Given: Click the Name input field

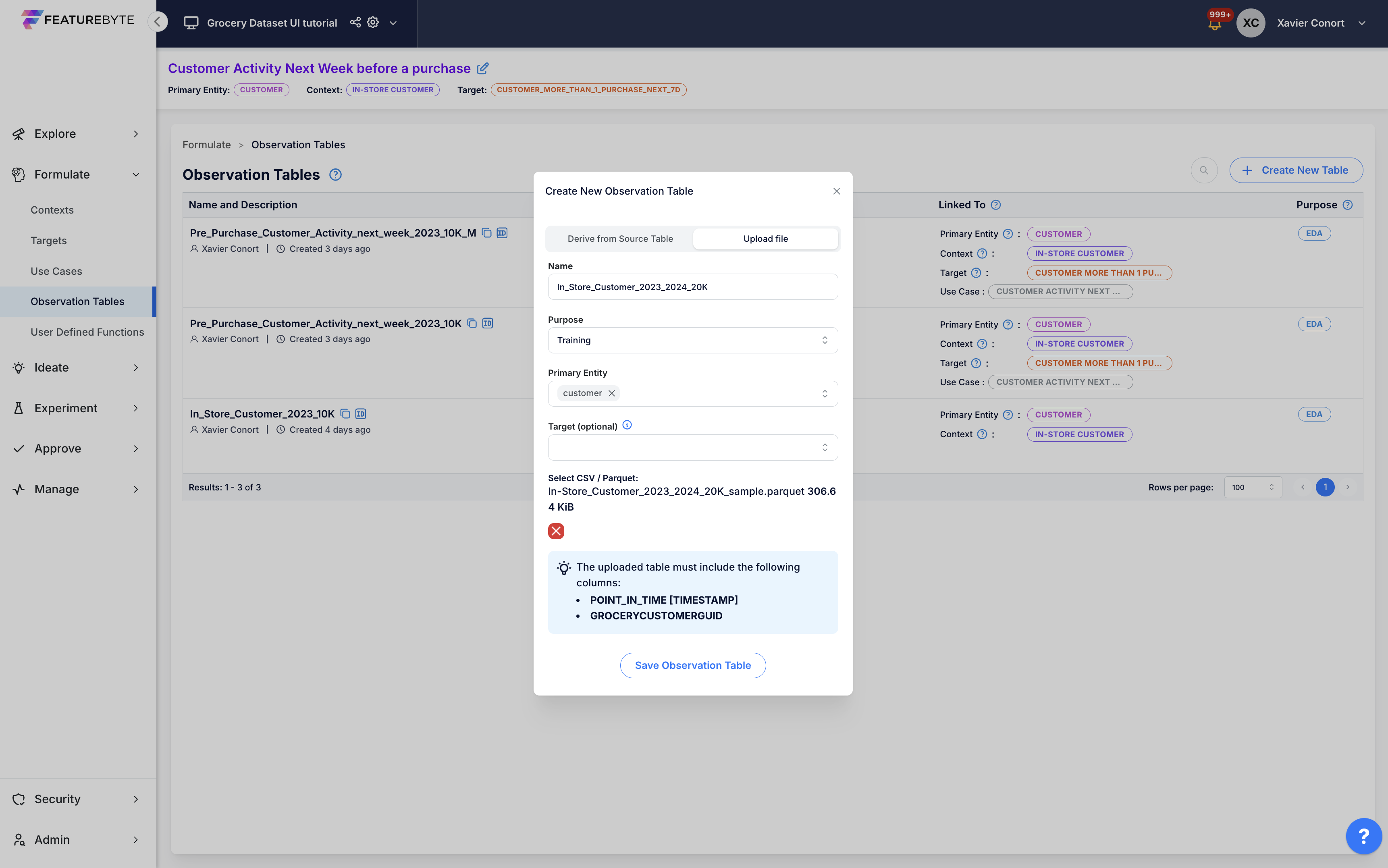Looking at the screenshot, I should (692, 287).
